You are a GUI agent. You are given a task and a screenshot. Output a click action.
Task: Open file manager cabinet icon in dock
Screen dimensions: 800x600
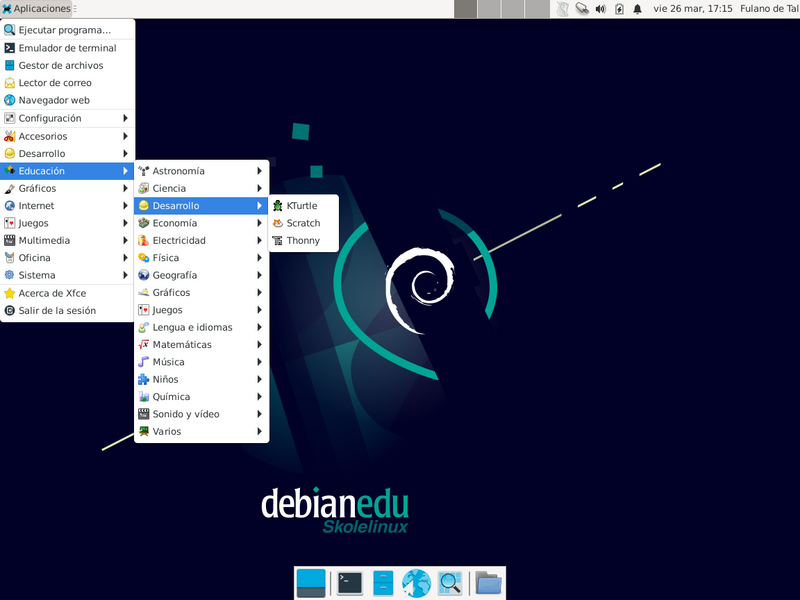pyautogui.click(x=383, y=583)
